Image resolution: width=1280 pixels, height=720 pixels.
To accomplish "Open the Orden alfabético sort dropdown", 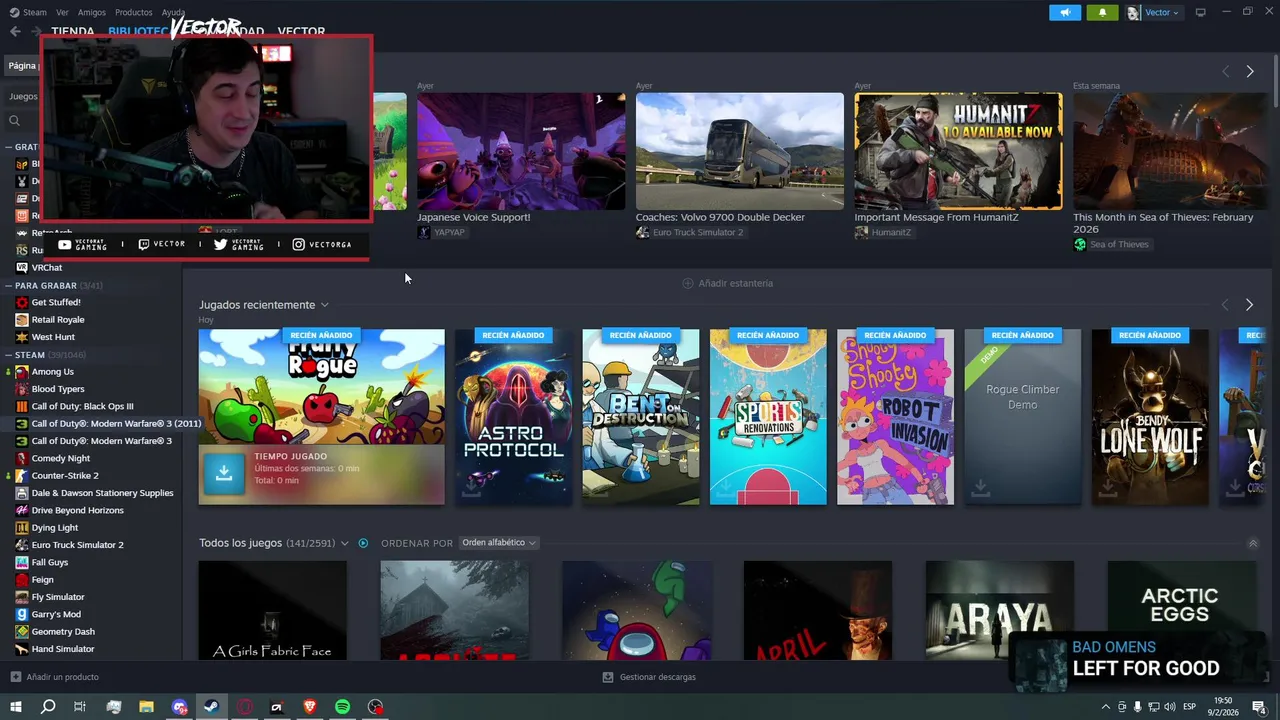I will [x=499, y=543].
